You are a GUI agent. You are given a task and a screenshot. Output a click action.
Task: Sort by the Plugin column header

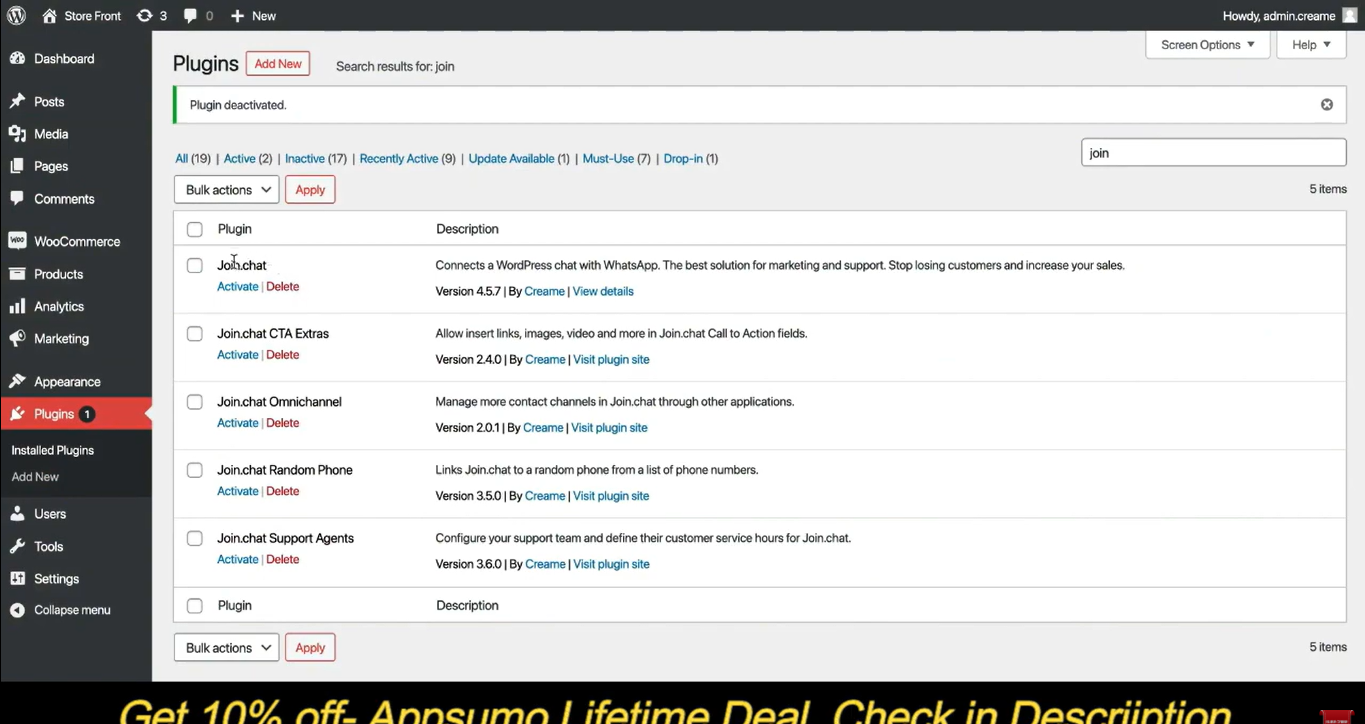[235, 229]
